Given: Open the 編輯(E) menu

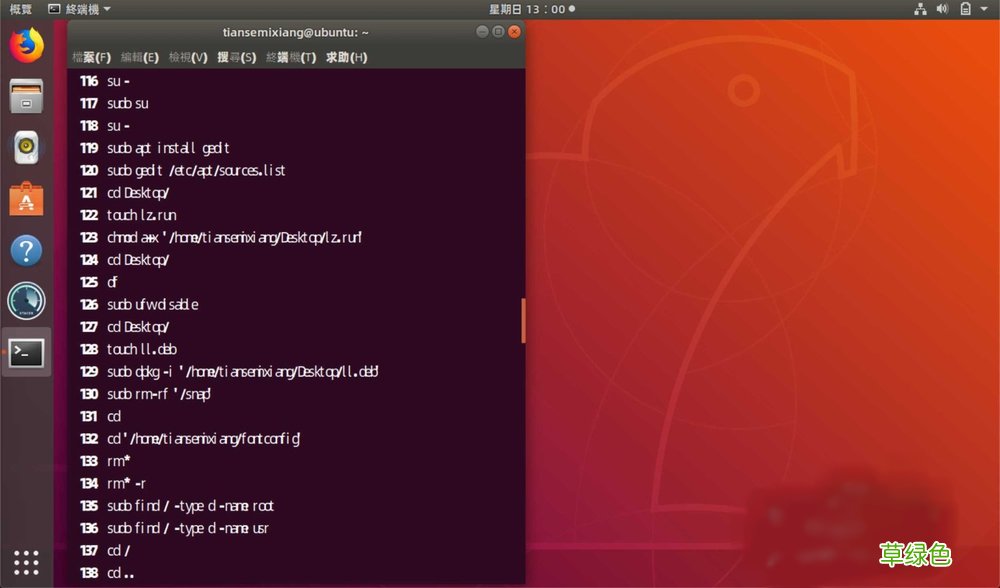Looking at the screenshot, I should [x=140, y=57].
